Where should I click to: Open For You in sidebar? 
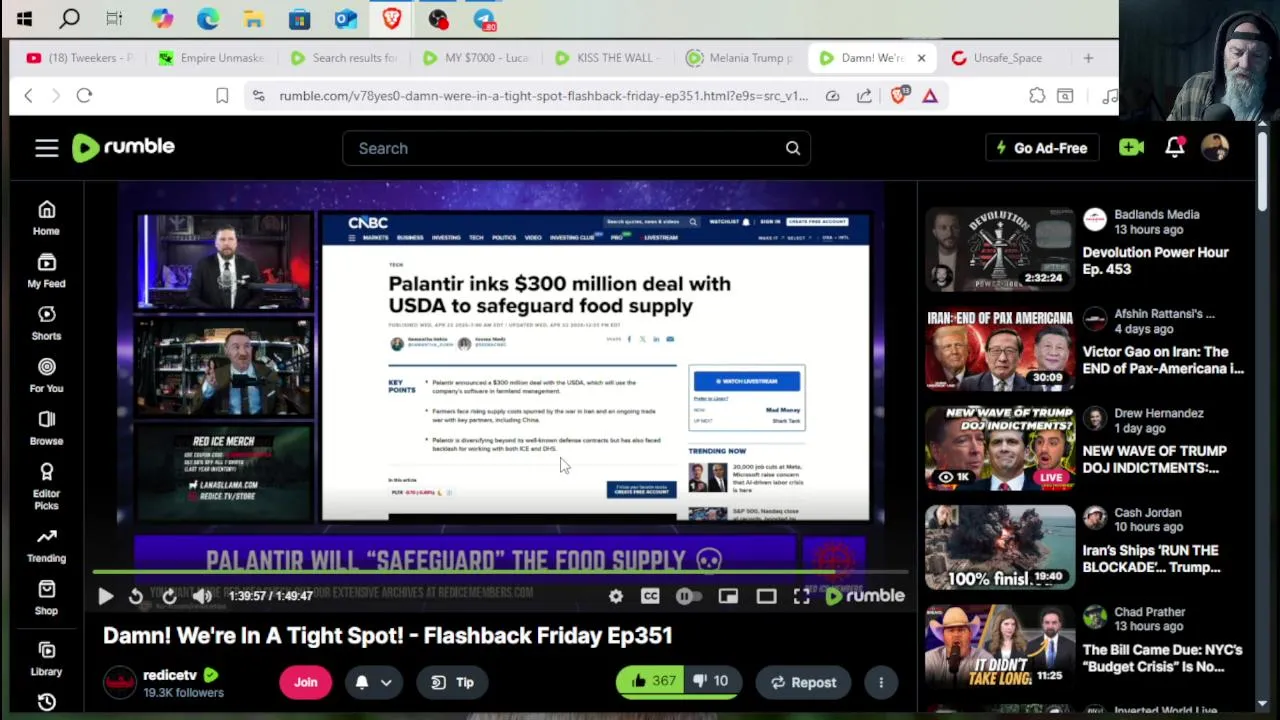pos(46,376)
